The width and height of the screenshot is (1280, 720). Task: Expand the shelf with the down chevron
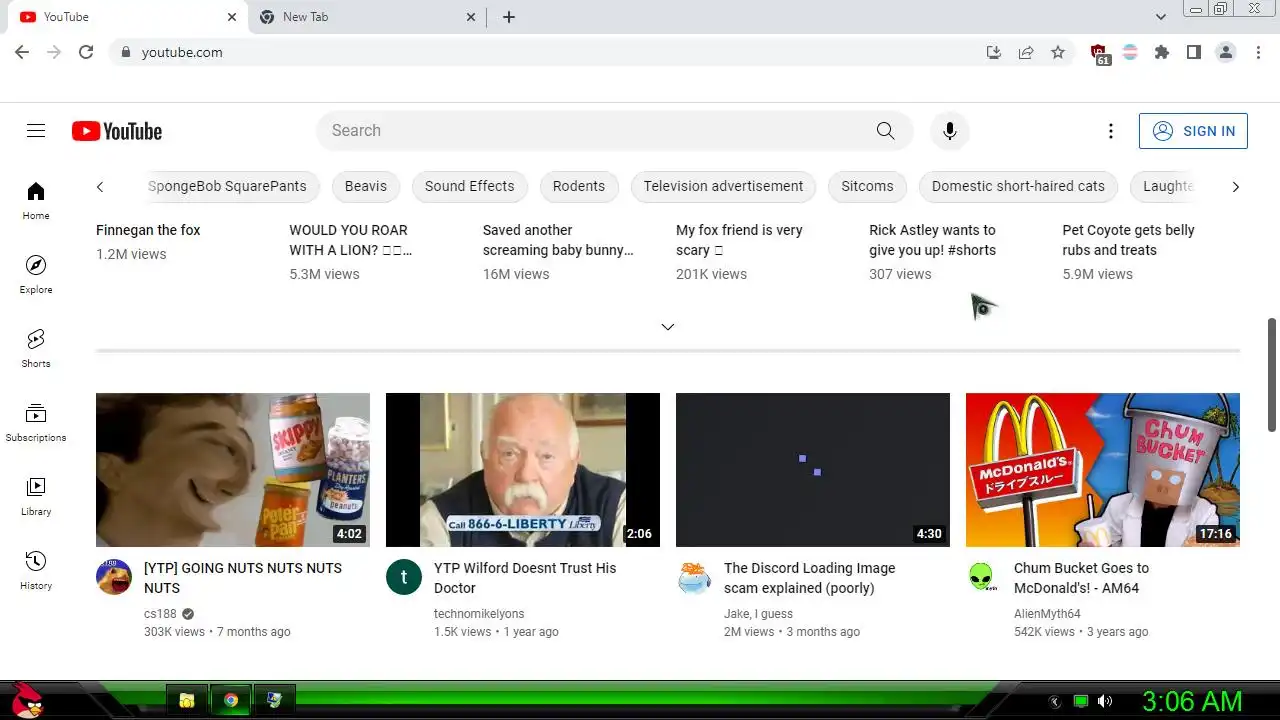[x=668, y=327]
